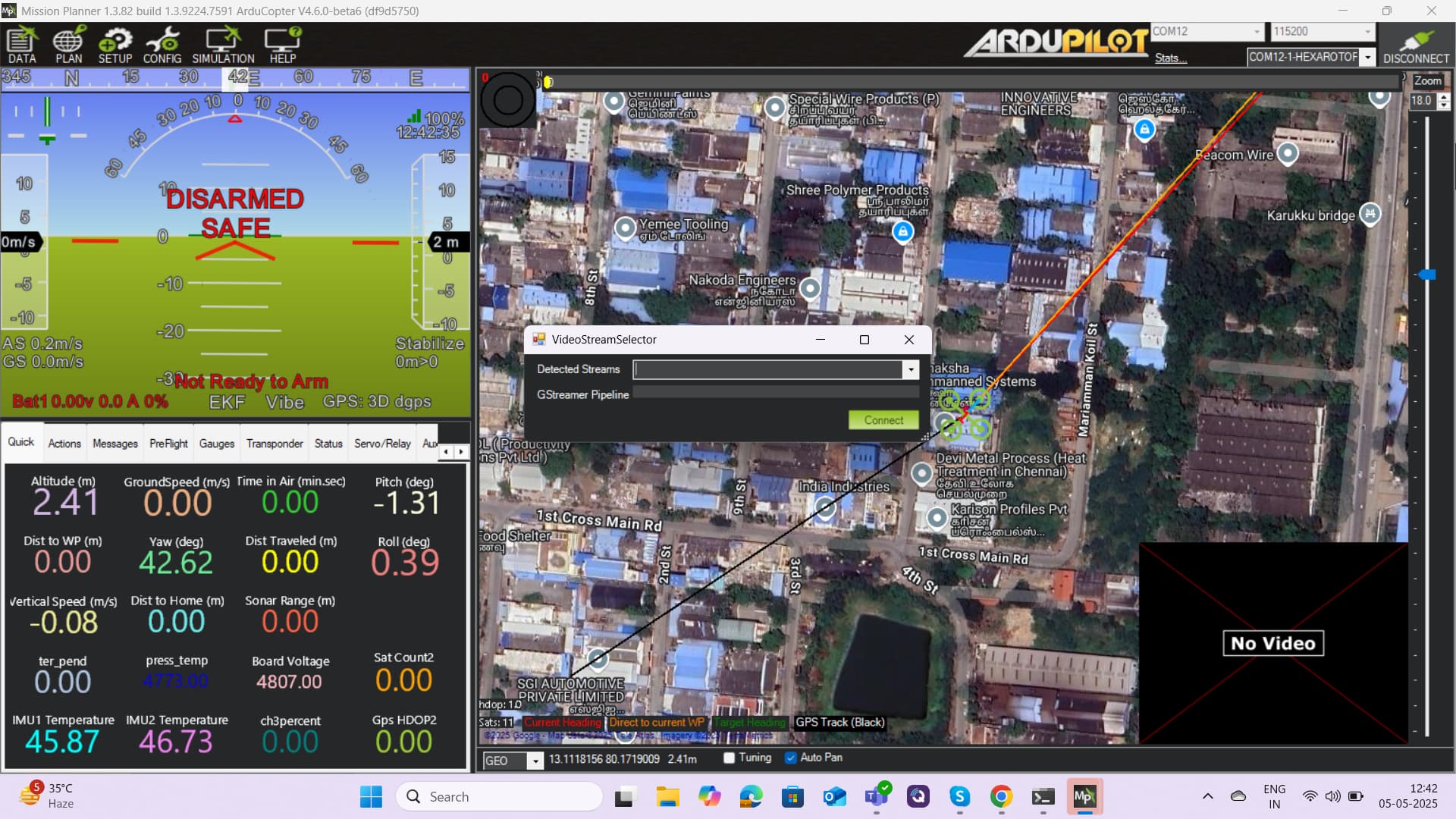1456x819 pixels.
Task: Switch to the Actions tab
Action: [64, 444]
